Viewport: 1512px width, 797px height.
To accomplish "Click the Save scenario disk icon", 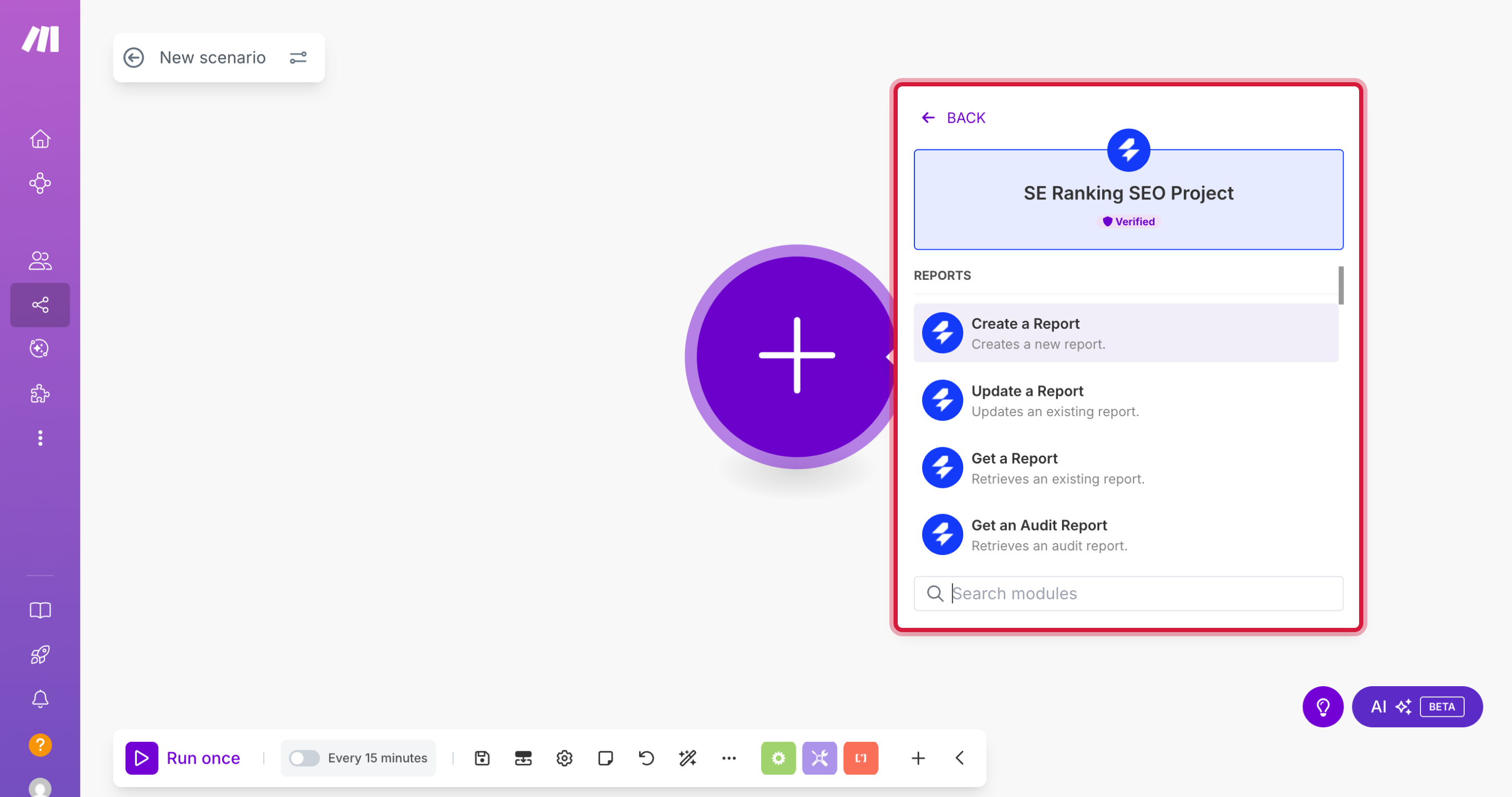I will pyautogui.click(x=482, y=757).
